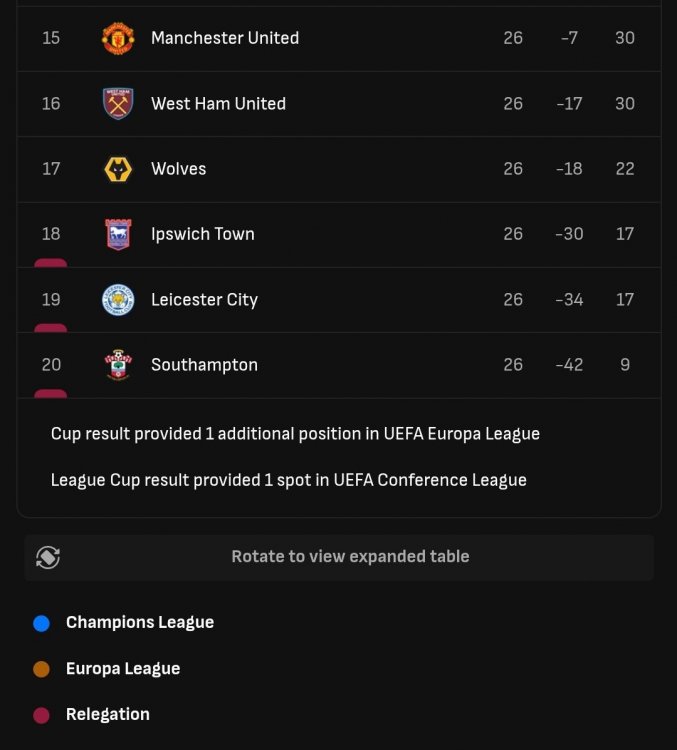Select the Relegation legend label
Screen dimensions: 677x750
point(108,714)
